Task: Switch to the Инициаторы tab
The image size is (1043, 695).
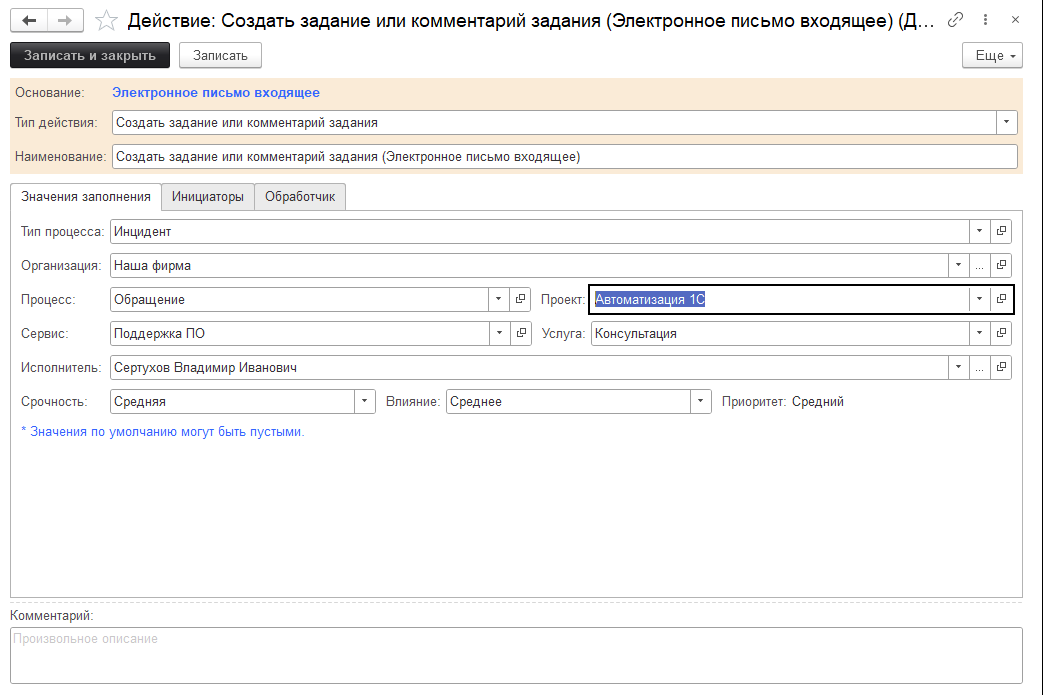Action: (208, 198)
